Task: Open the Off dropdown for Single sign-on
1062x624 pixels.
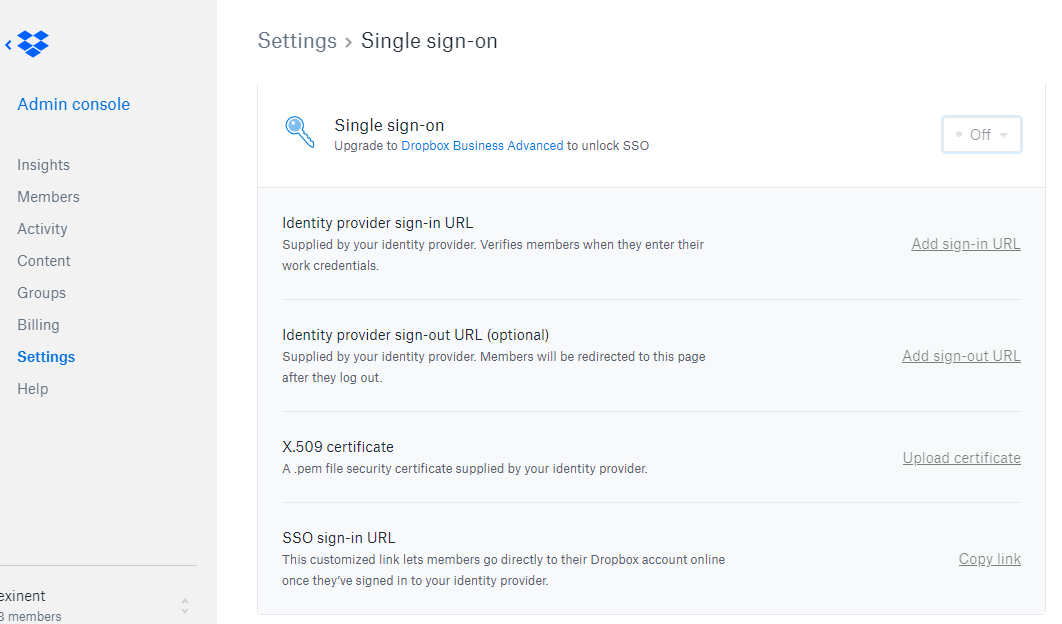Action: point(981,135)
